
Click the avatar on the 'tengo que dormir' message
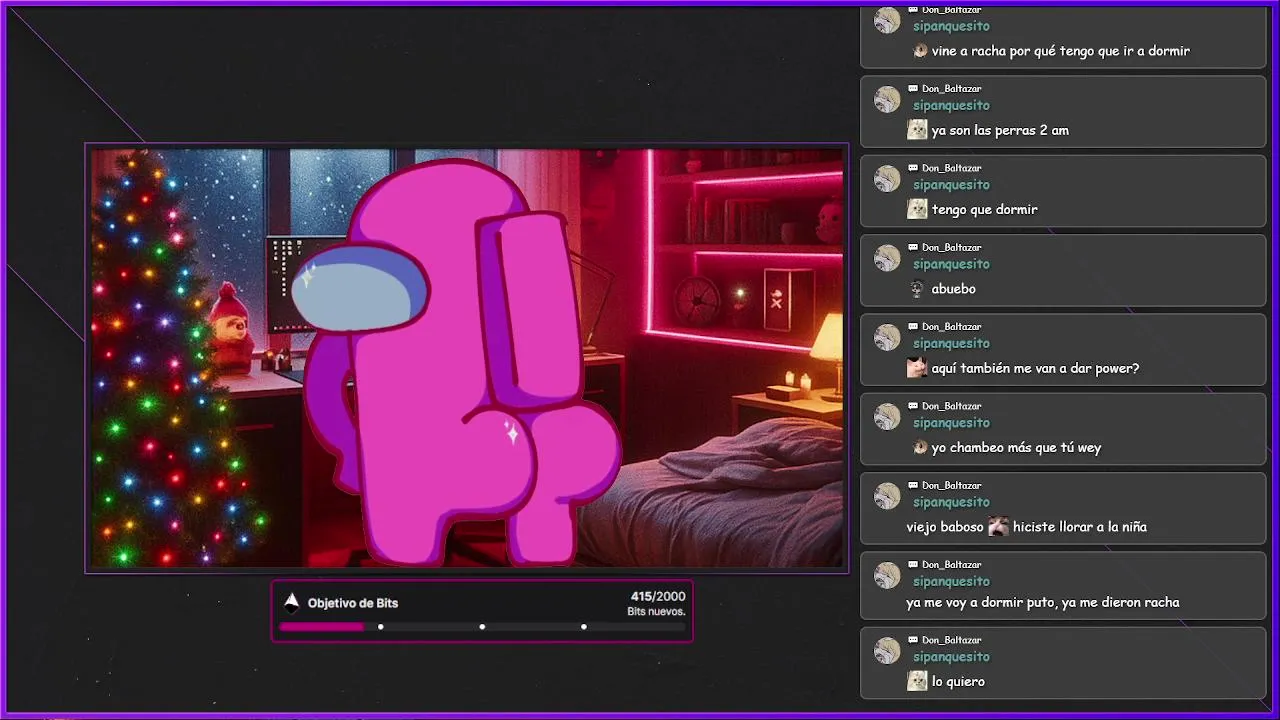(x=887, y=178)
